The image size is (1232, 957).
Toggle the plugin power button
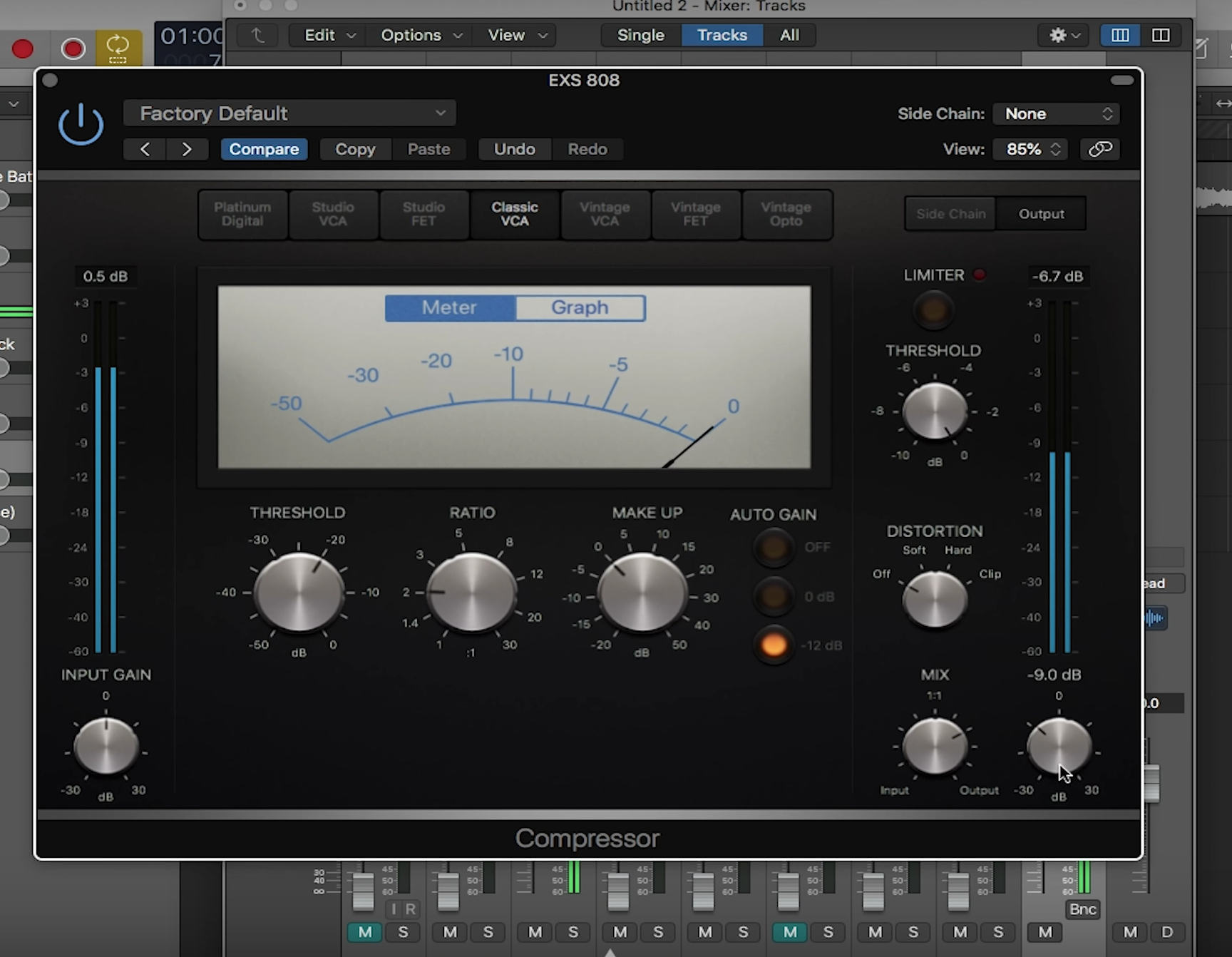(x=81, y=123)
